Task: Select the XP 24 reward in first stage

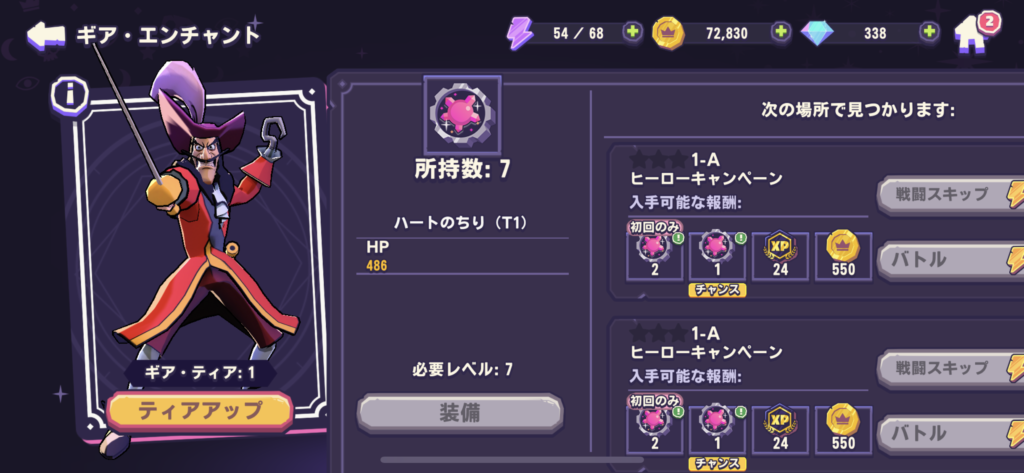Action: tap(780, 257)
